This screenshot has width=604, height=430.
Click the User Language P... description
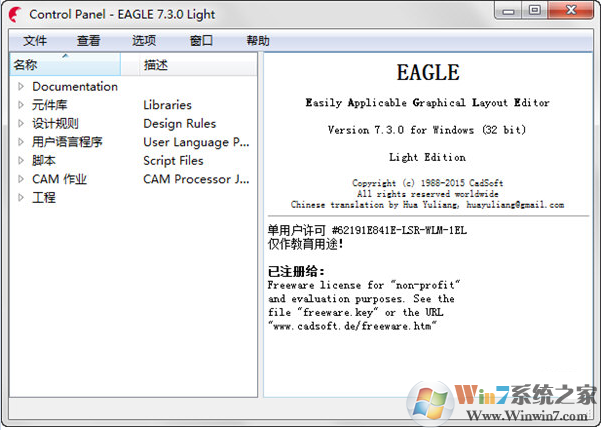pyautogui.click(x=196, y=142)
